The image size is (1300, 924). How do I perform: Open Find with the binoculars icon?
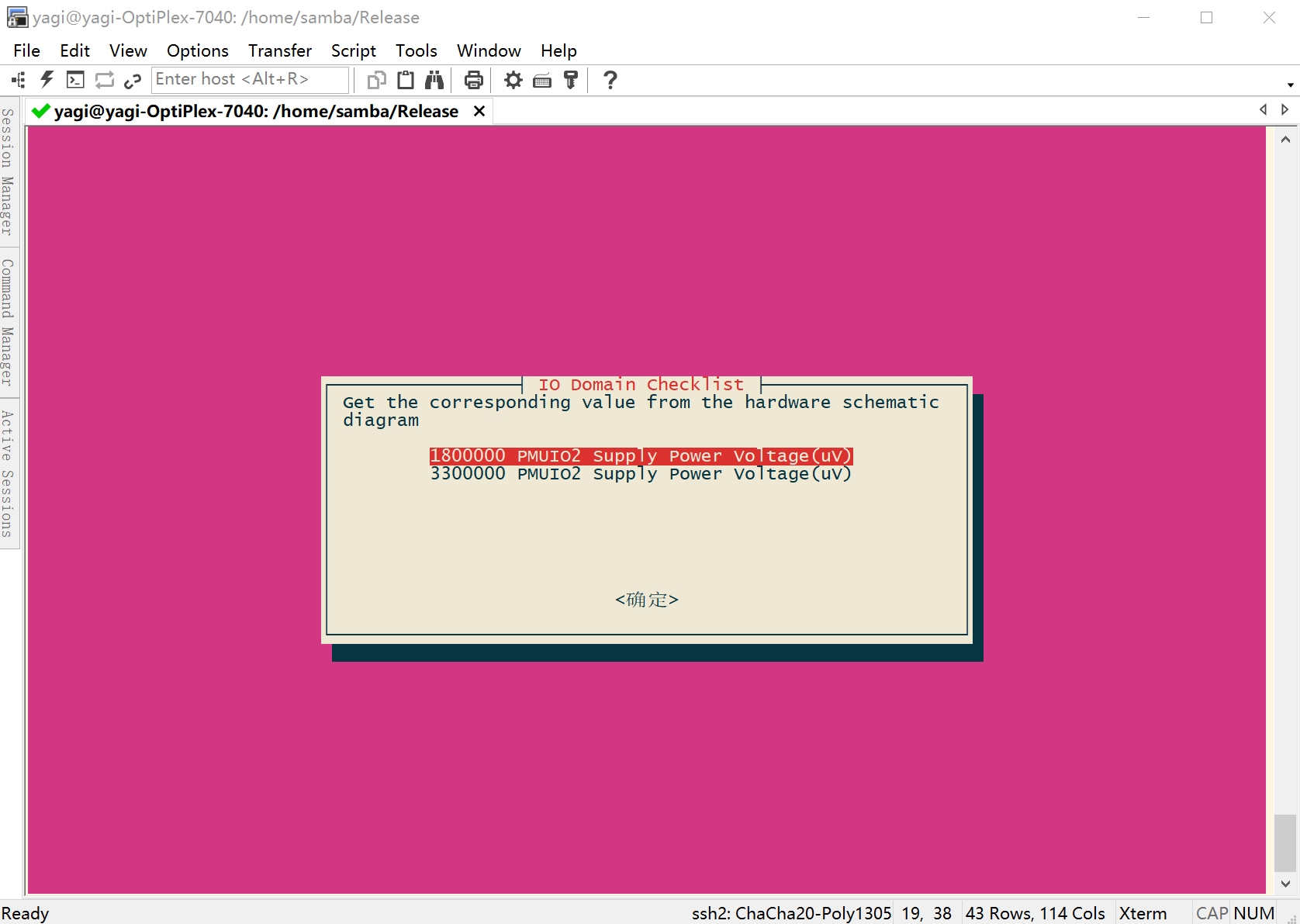[x=434, y=80]
